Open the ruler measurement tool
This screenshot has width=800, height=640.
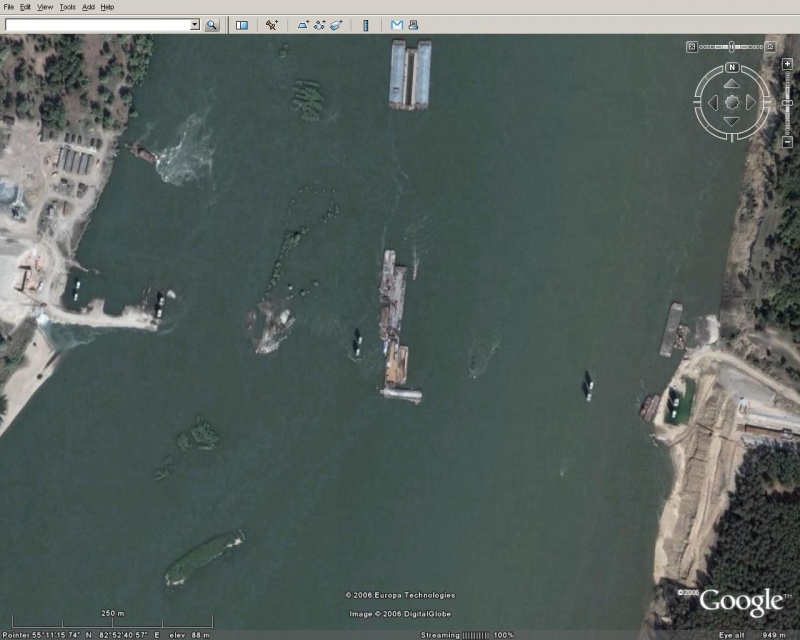point(366,25)
